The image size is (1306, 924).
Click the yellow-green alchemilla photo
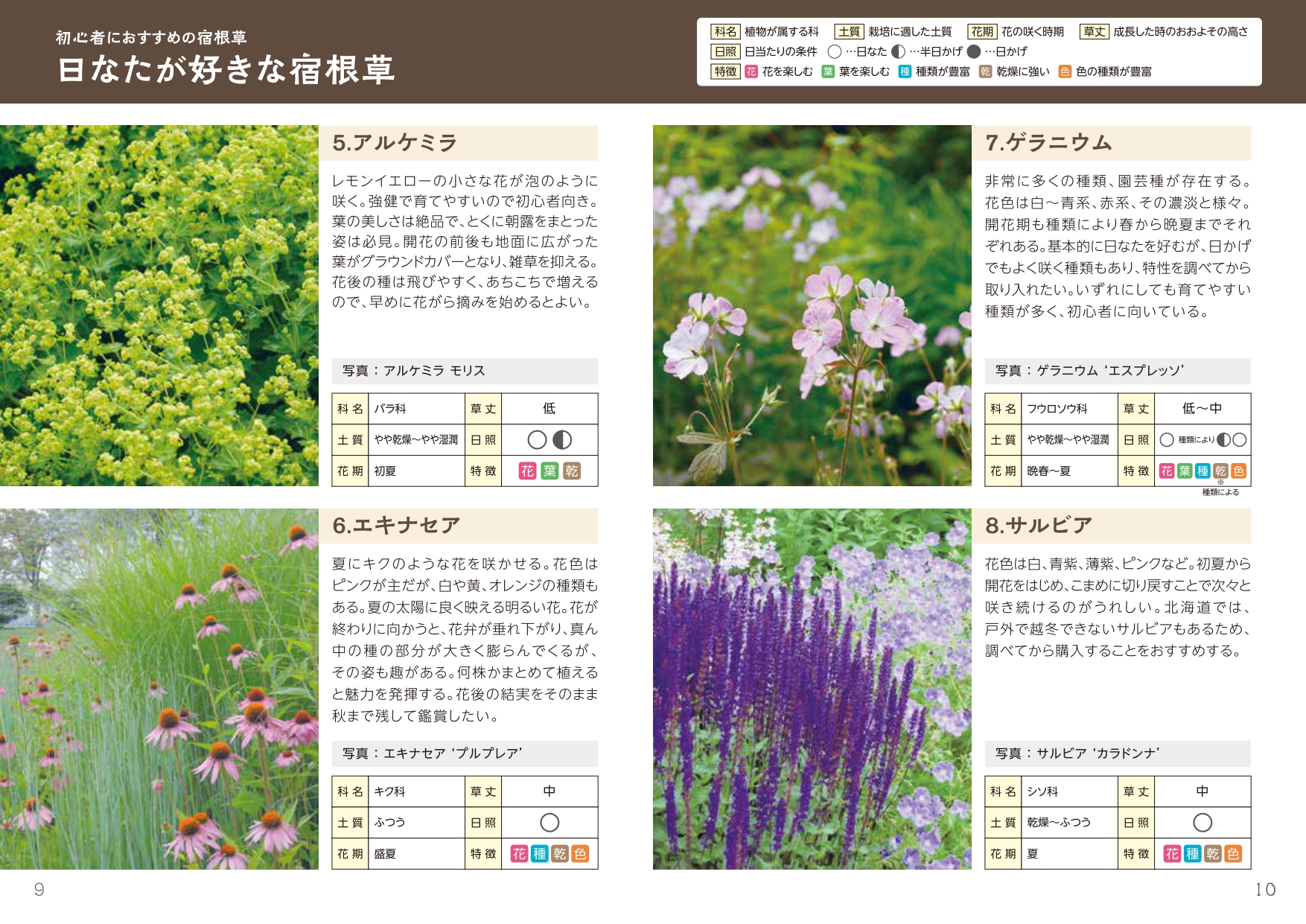coord(159,305)
